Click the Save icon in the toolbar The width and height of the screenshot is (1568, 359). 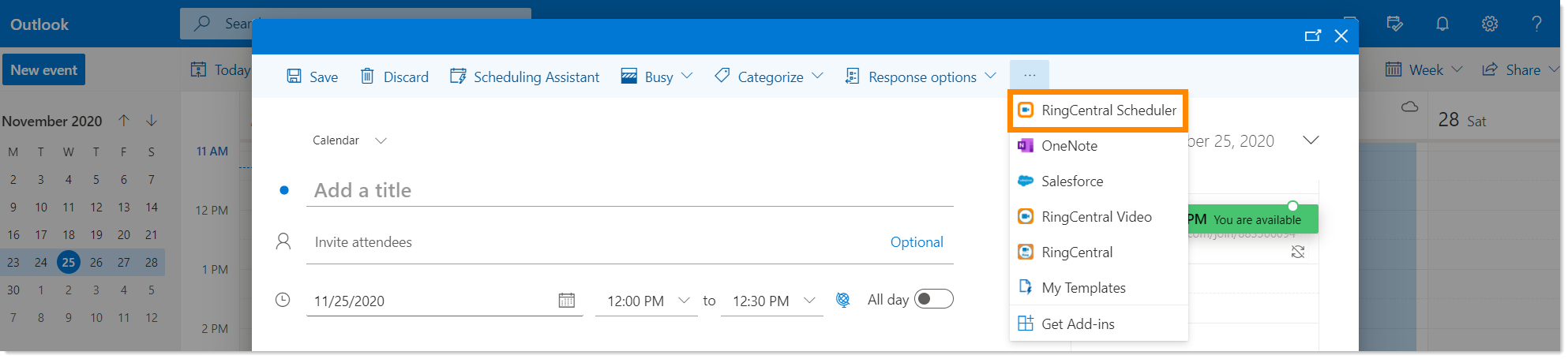[294, 77]
